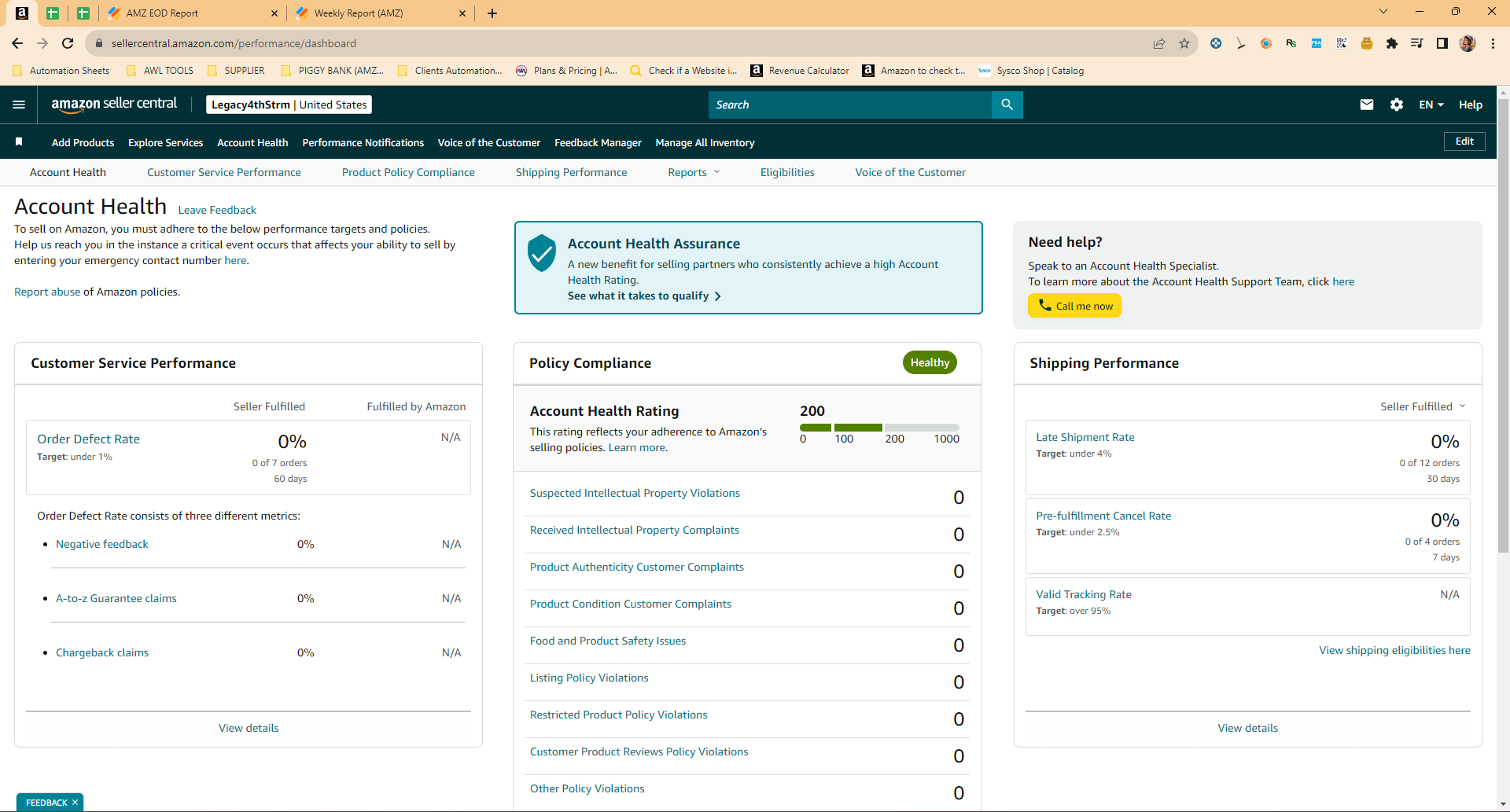Viewport: 1510px width, 812px height.
Task: Click the Edit button in navigation bar
Action: 1464,141
